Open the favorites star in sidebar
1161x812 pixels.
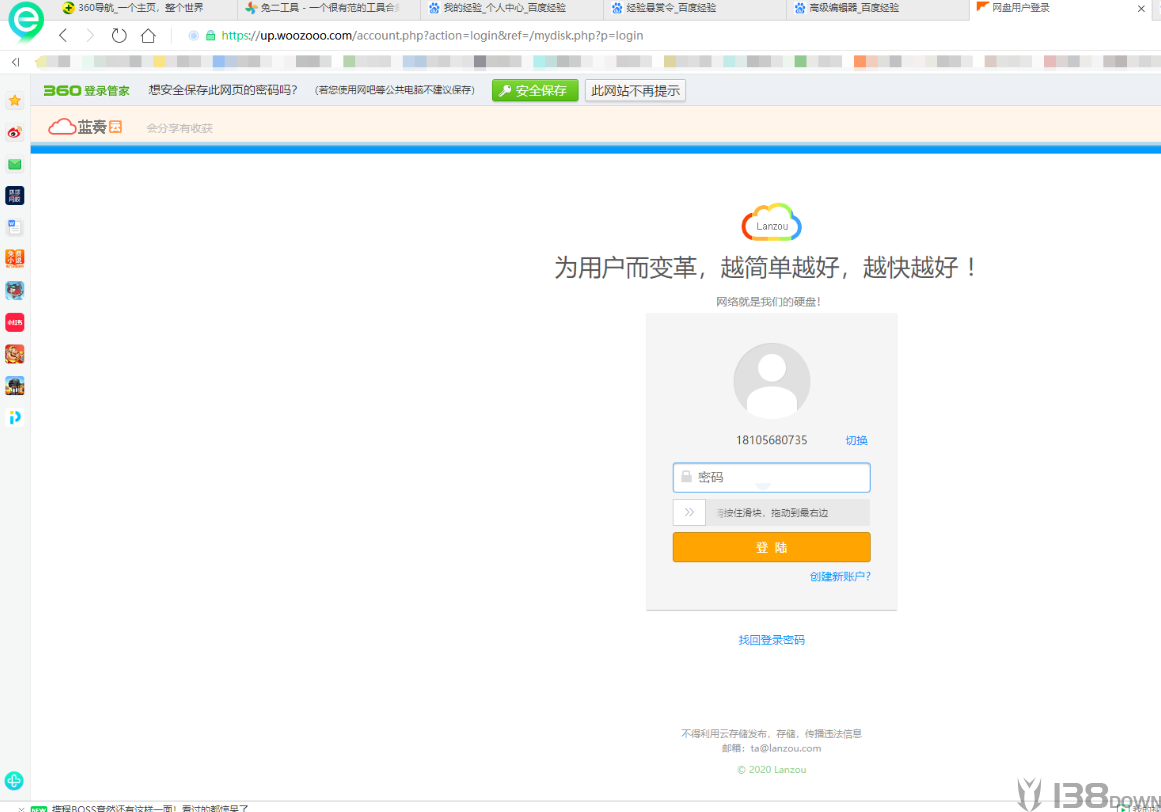tap(15, 100)
